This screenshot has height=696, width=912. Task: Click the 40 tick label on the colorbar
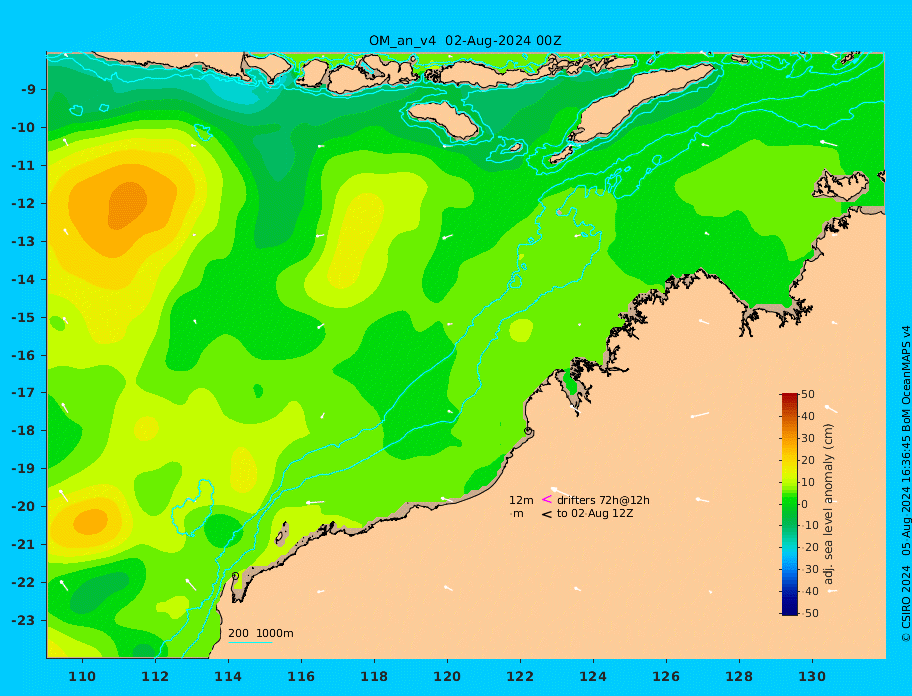click(x=808, y=416)
